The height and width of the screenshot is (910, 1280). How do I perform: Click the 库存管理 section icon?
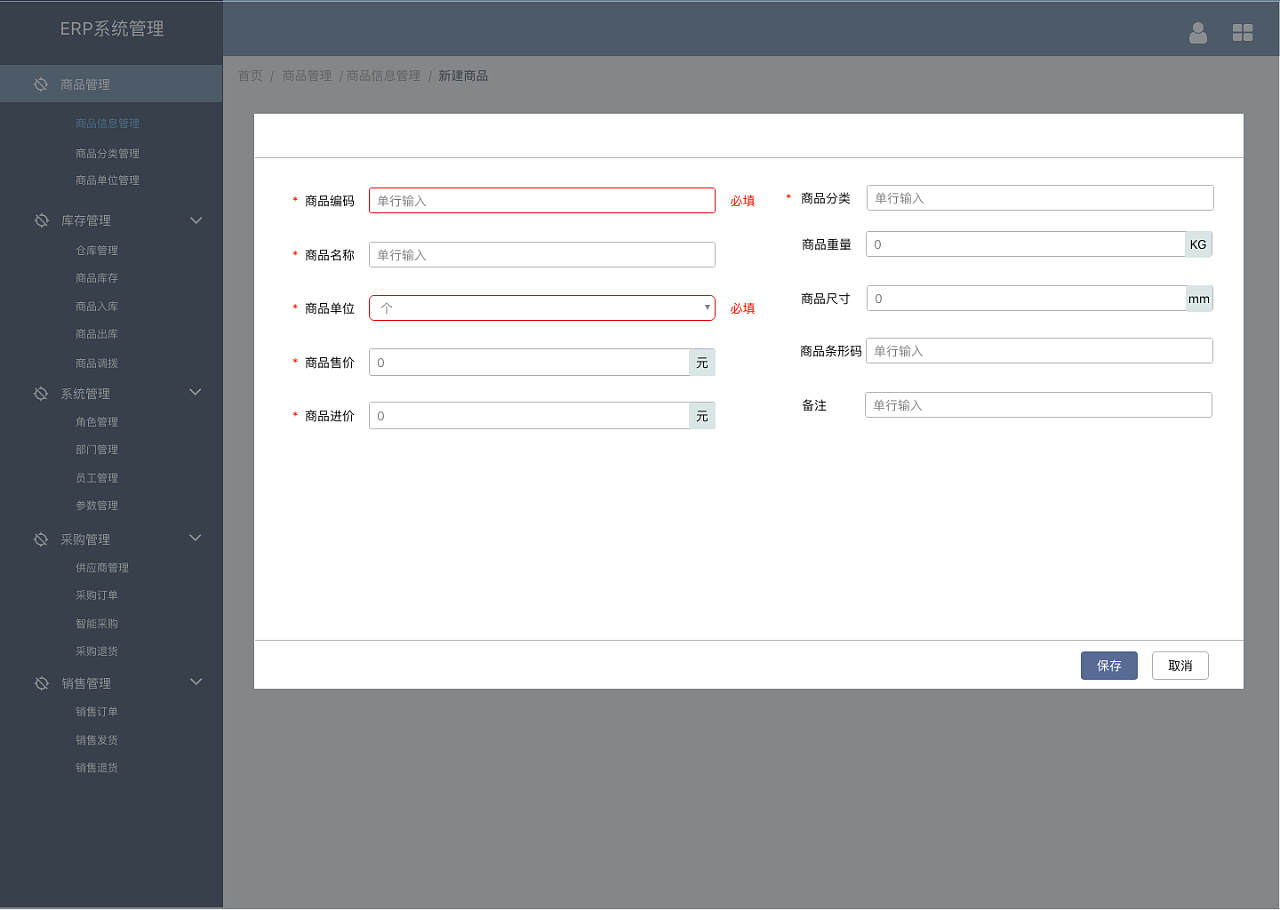coord(41,220)
